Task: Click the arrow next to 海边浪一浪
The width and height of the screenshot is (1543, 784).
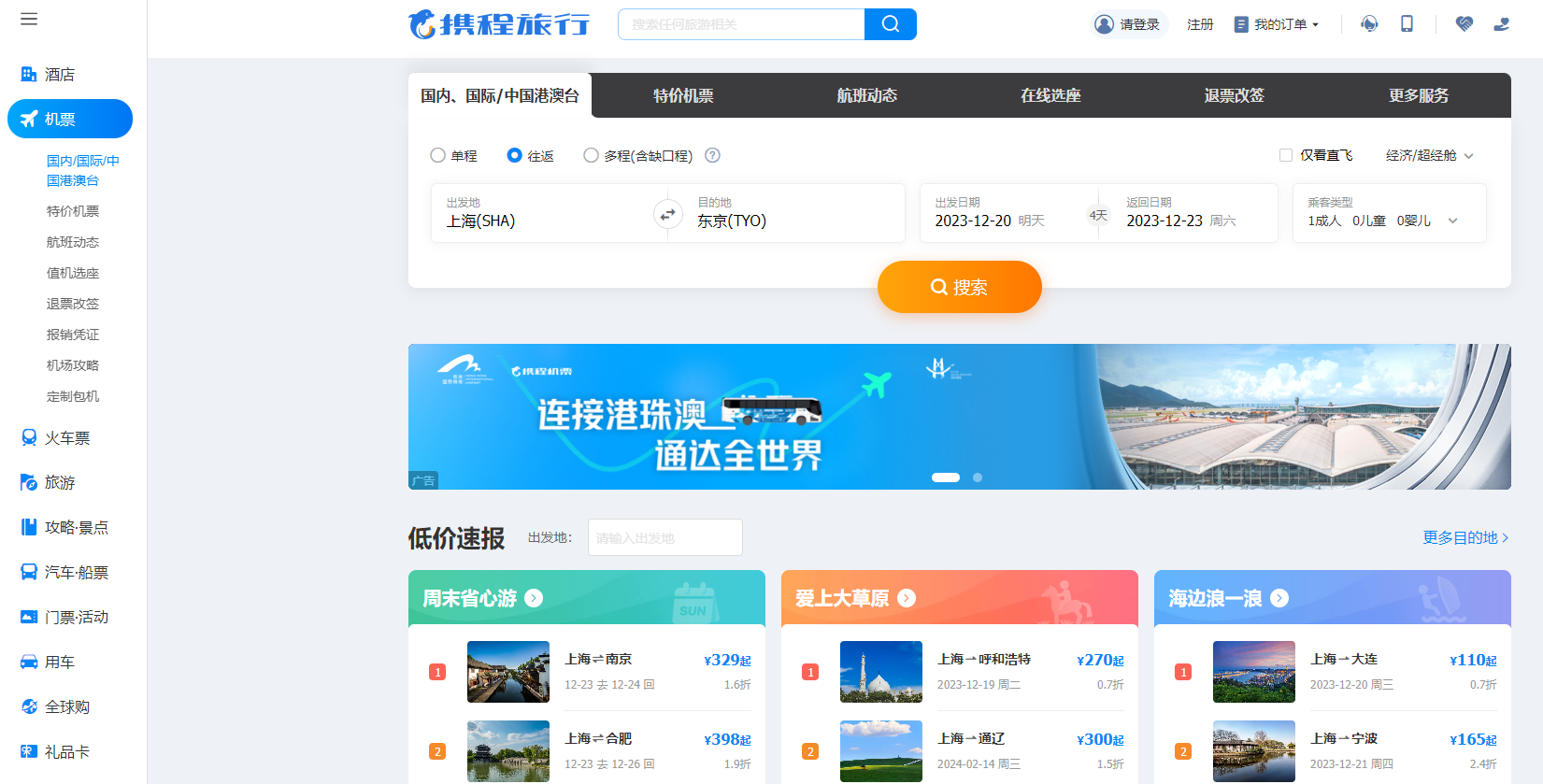Action: pos(1279,598)
